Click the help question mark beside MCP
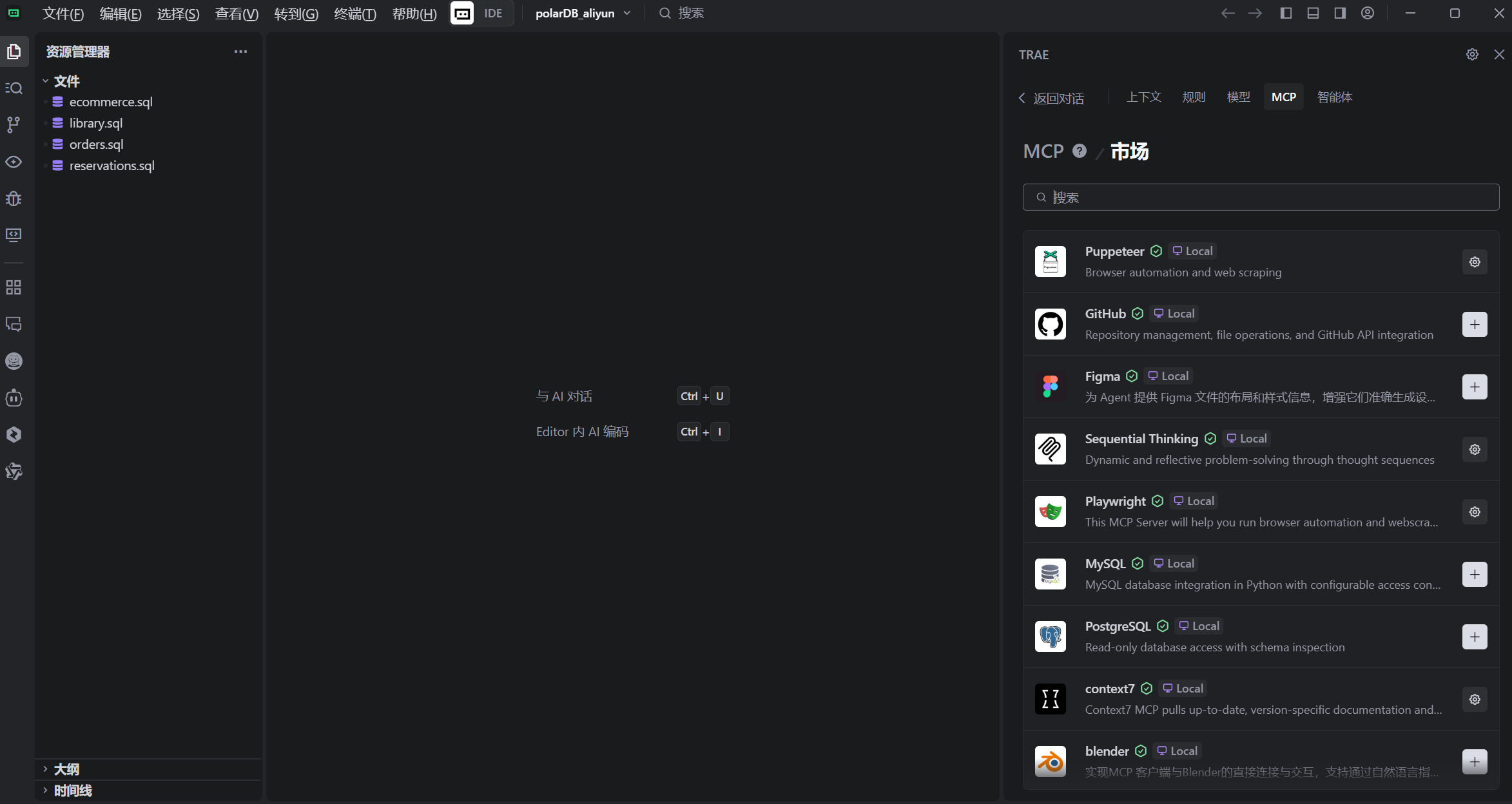 pyautogui.click(x=1080, y=151)
